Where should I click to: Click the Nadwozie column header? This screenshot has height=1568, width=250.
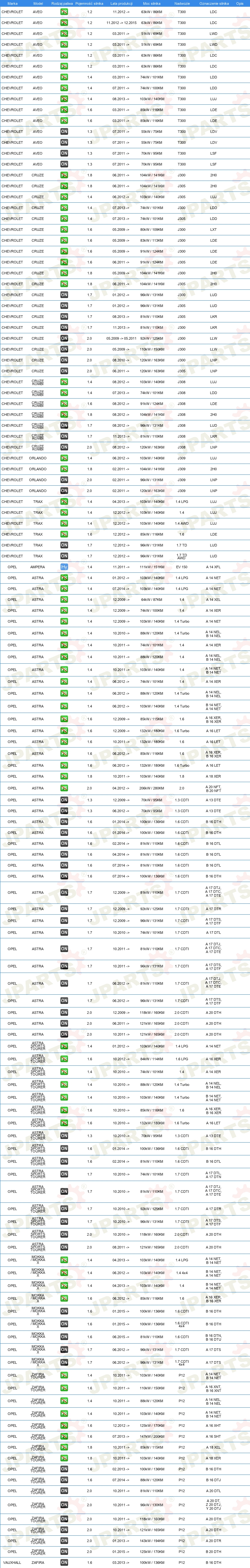pos(182,3)
